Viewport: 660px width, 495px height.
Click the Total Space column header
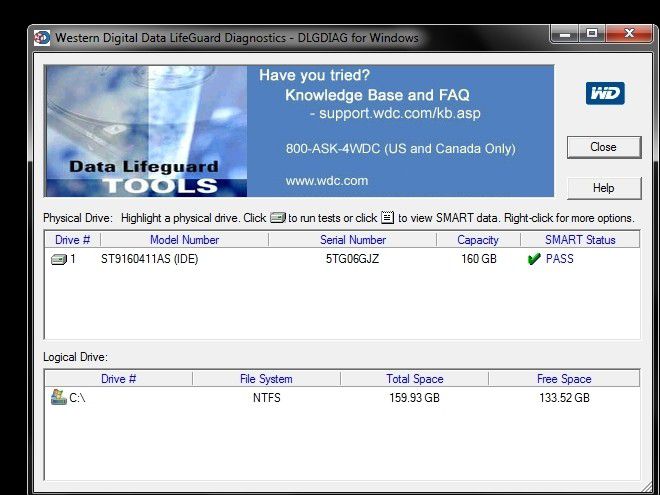pyautogui.click(x=415, y=378)
